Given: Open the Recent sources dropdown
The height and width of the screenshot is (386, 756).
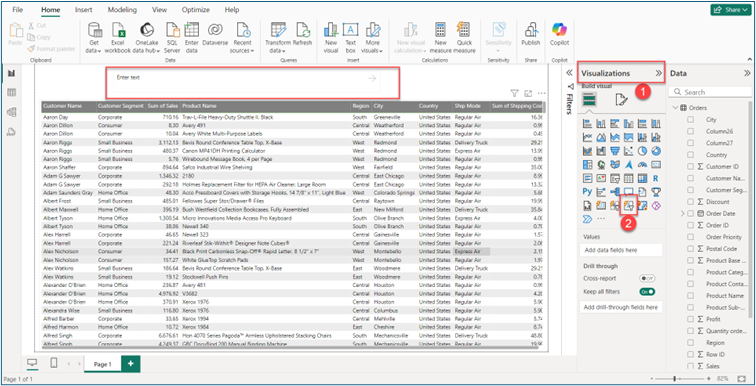Looking at the screenshot, I should point(242,38).
